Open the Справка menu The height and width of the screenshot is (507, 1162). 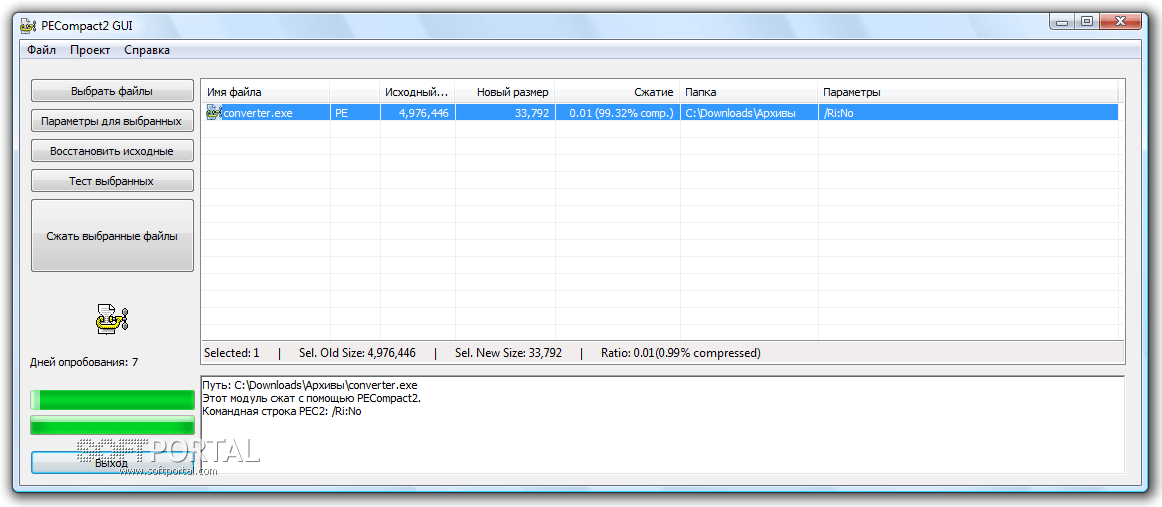[x=147, y=50]
